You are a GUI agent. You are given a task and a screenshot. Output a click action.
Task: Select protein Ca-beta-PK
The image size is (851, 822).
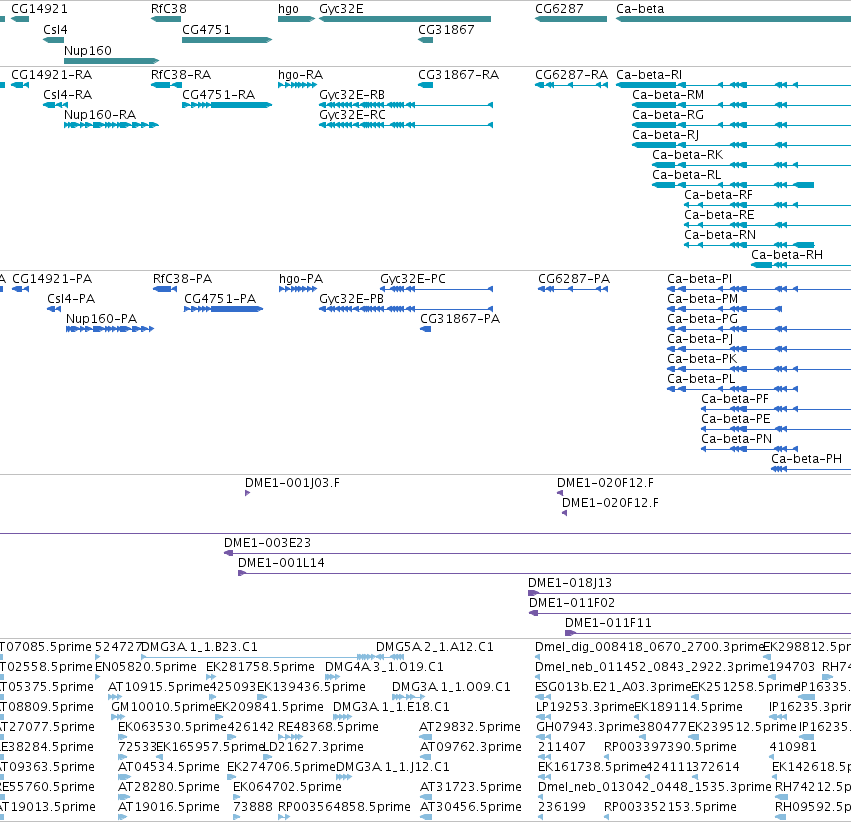pos(702,360)
